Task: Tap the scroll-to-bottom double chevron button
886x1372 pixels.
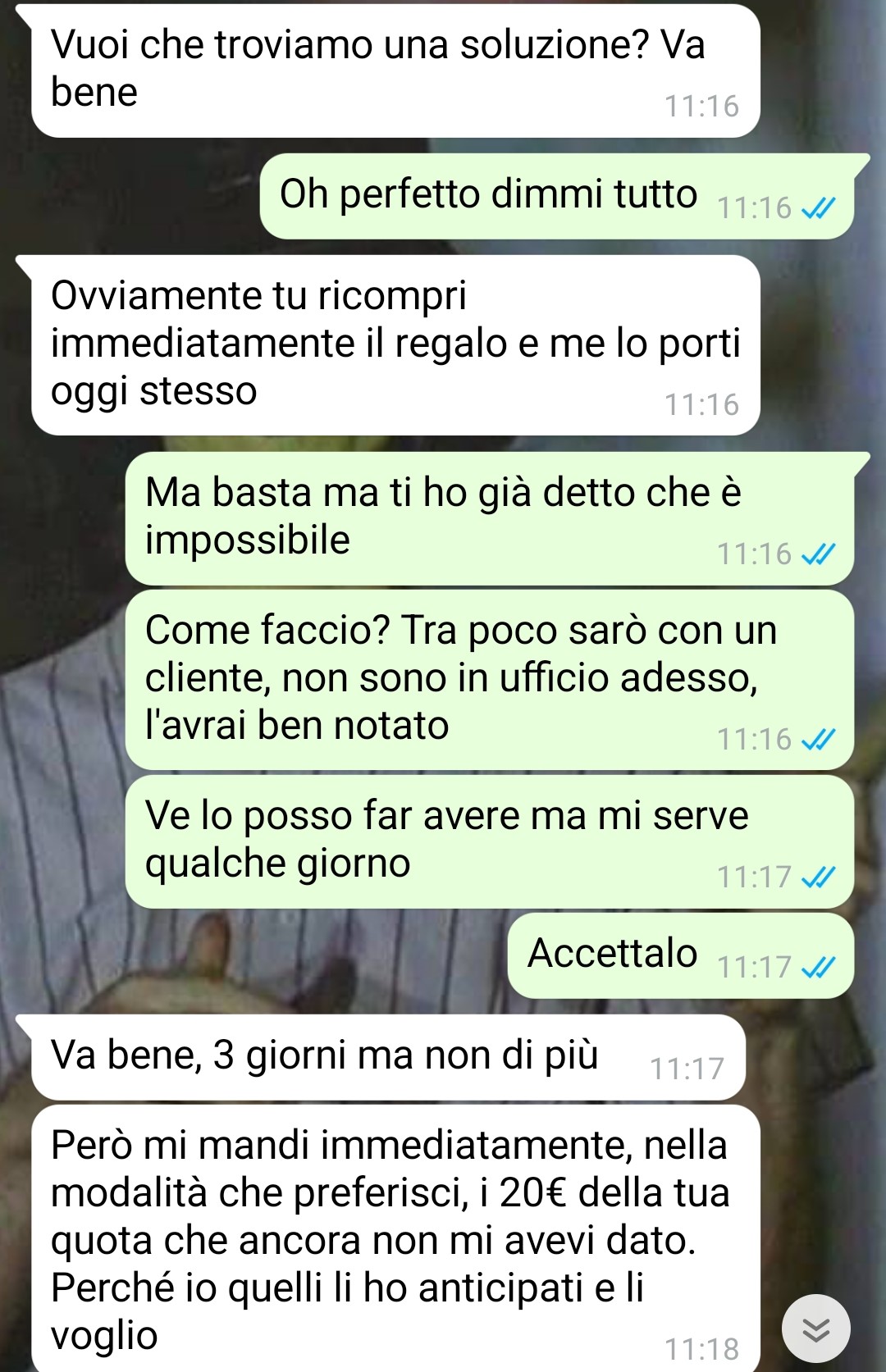Action: (x=815, y=1328)
